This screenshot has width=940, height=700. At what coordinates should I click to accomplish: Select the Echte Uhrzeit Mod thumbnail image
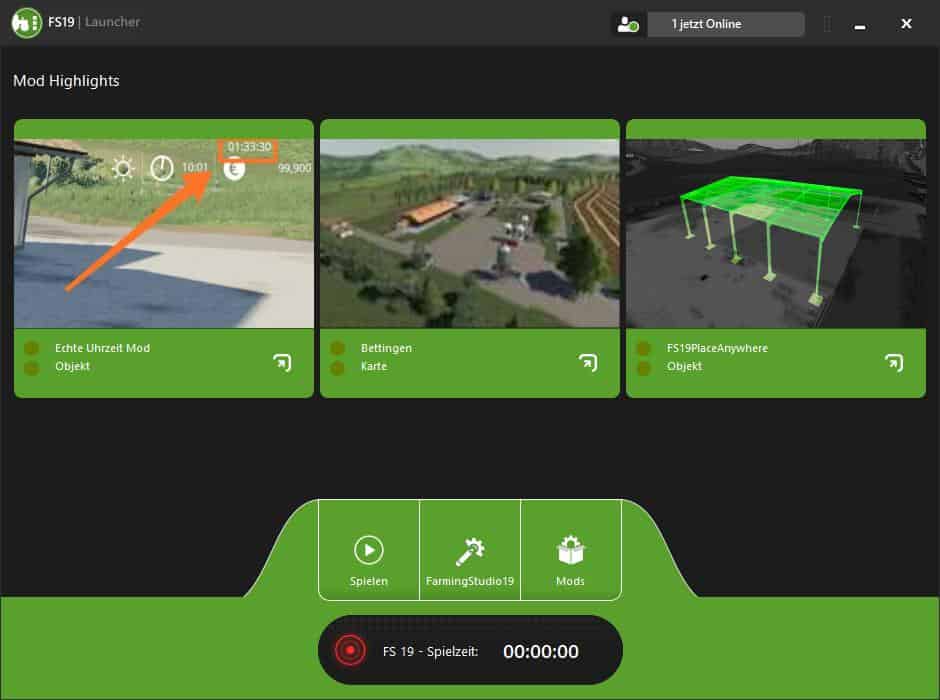(164, 233)
